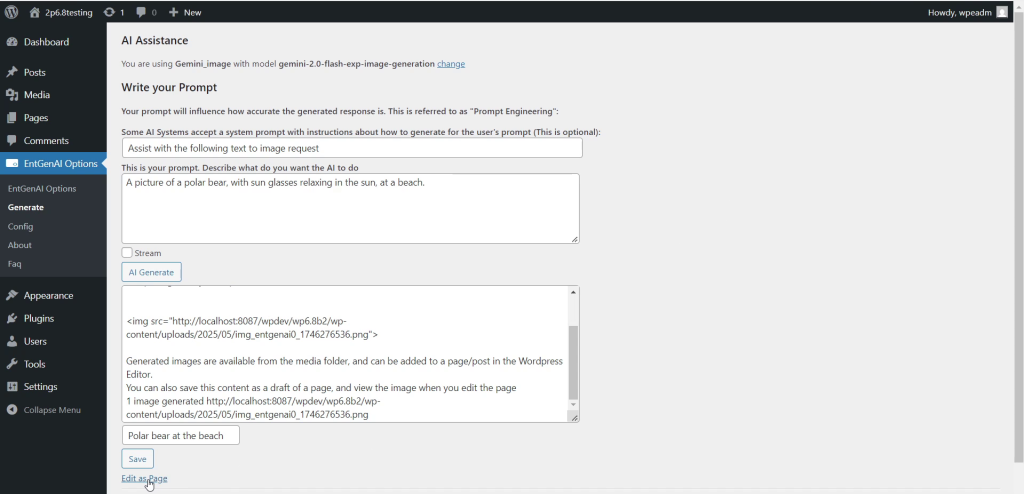
Task: Open the About submenu item
Action: pos(20,245)
